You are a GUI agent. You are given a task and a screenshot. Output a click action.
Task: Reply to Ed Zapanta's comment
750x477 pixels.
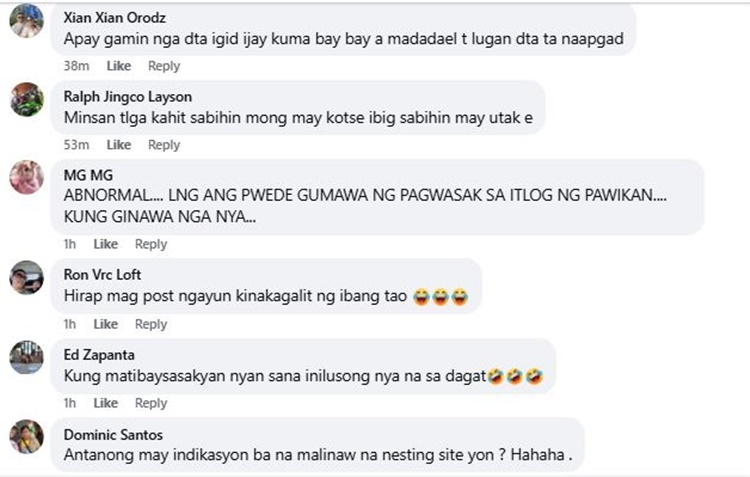point(151,403)
